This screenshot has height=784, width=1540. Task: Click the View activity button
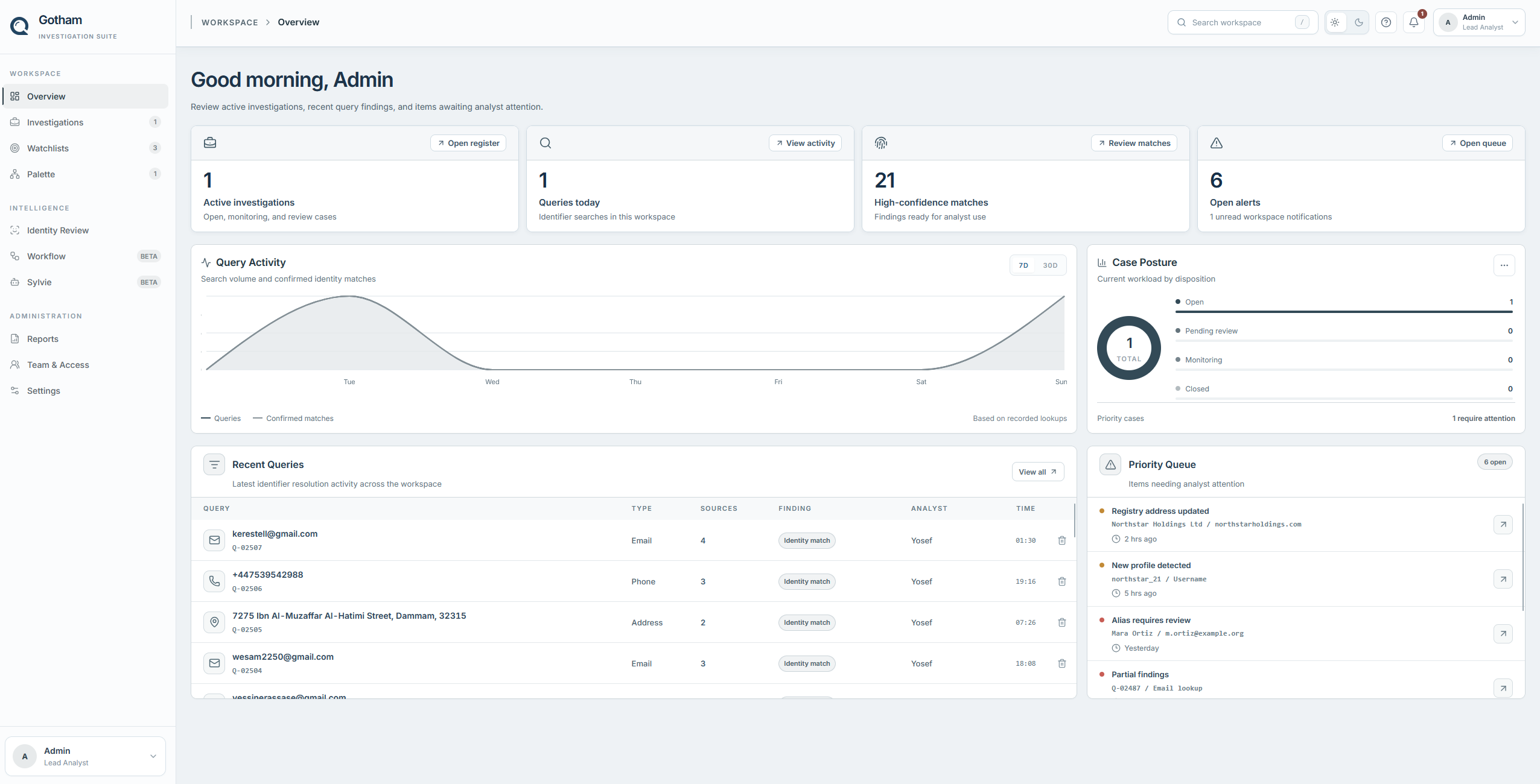[x=805, y=143]
